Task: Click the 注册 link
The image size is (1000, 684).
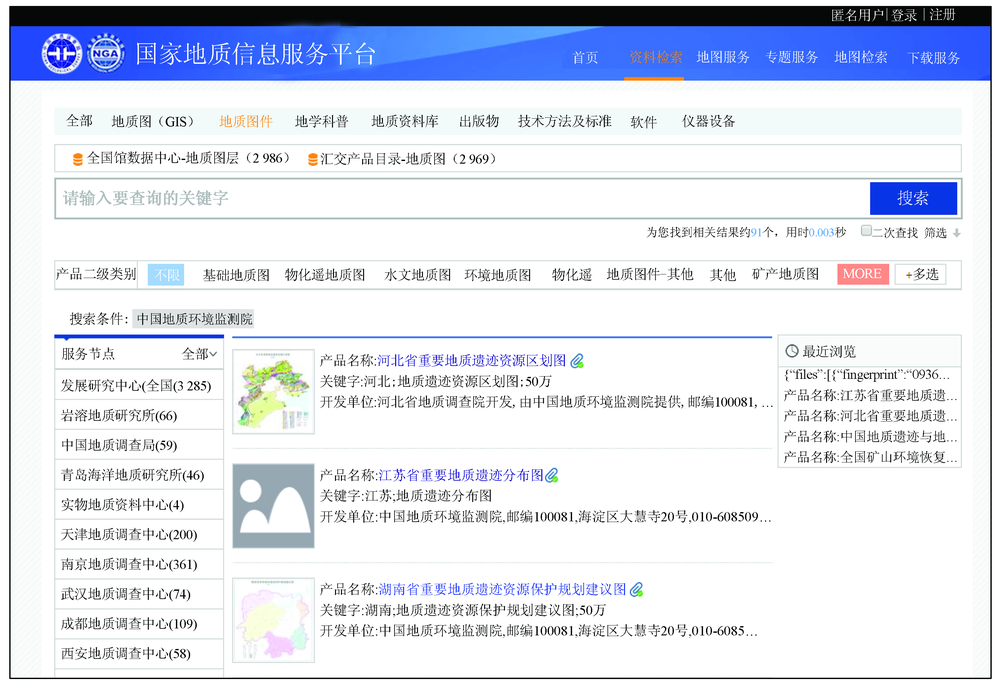Action: (943, 15)
